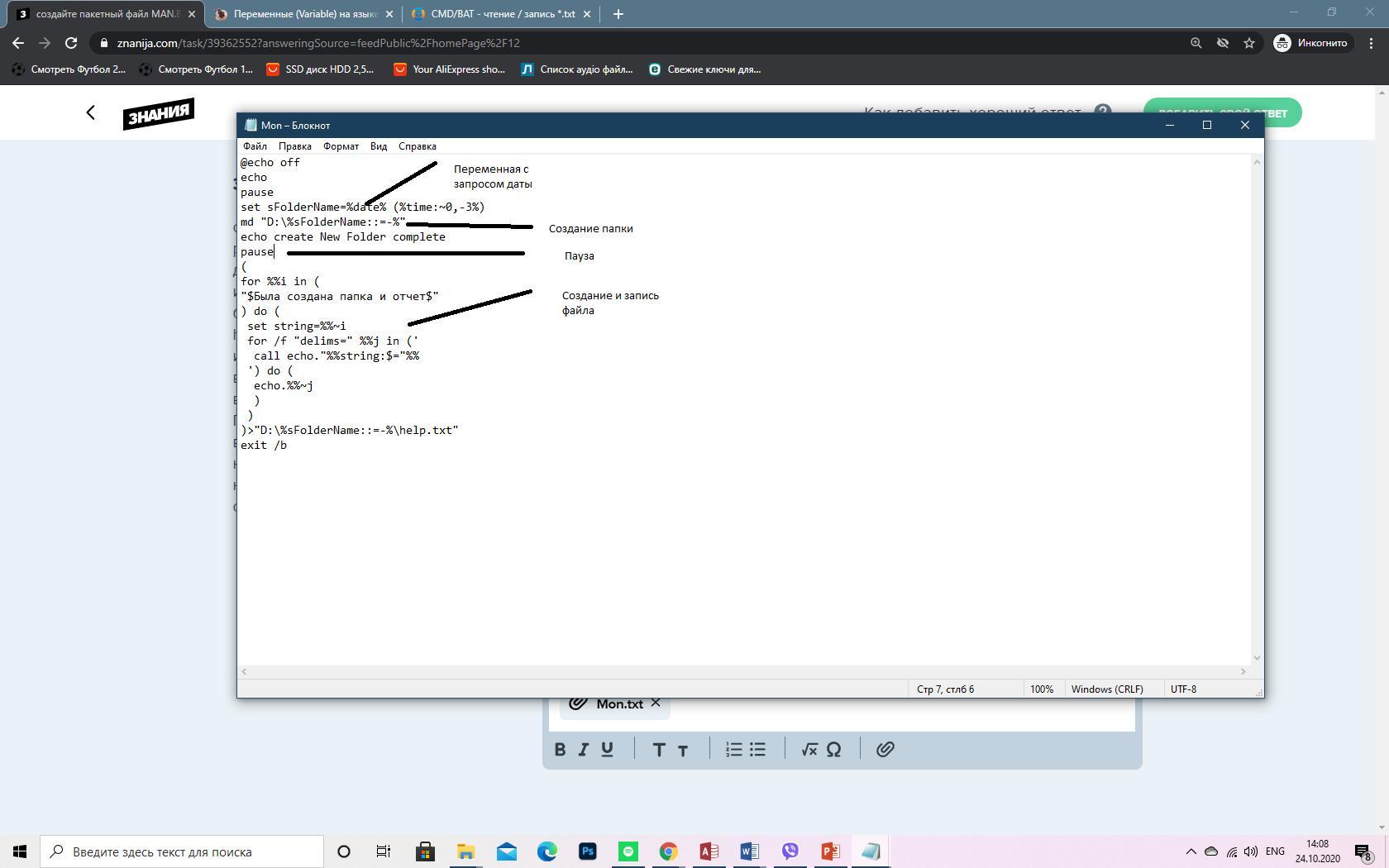The height and width of the screenshot is (868, 1389).
Task: Open the Правка menu in Notepad
Action: [294, 146]
